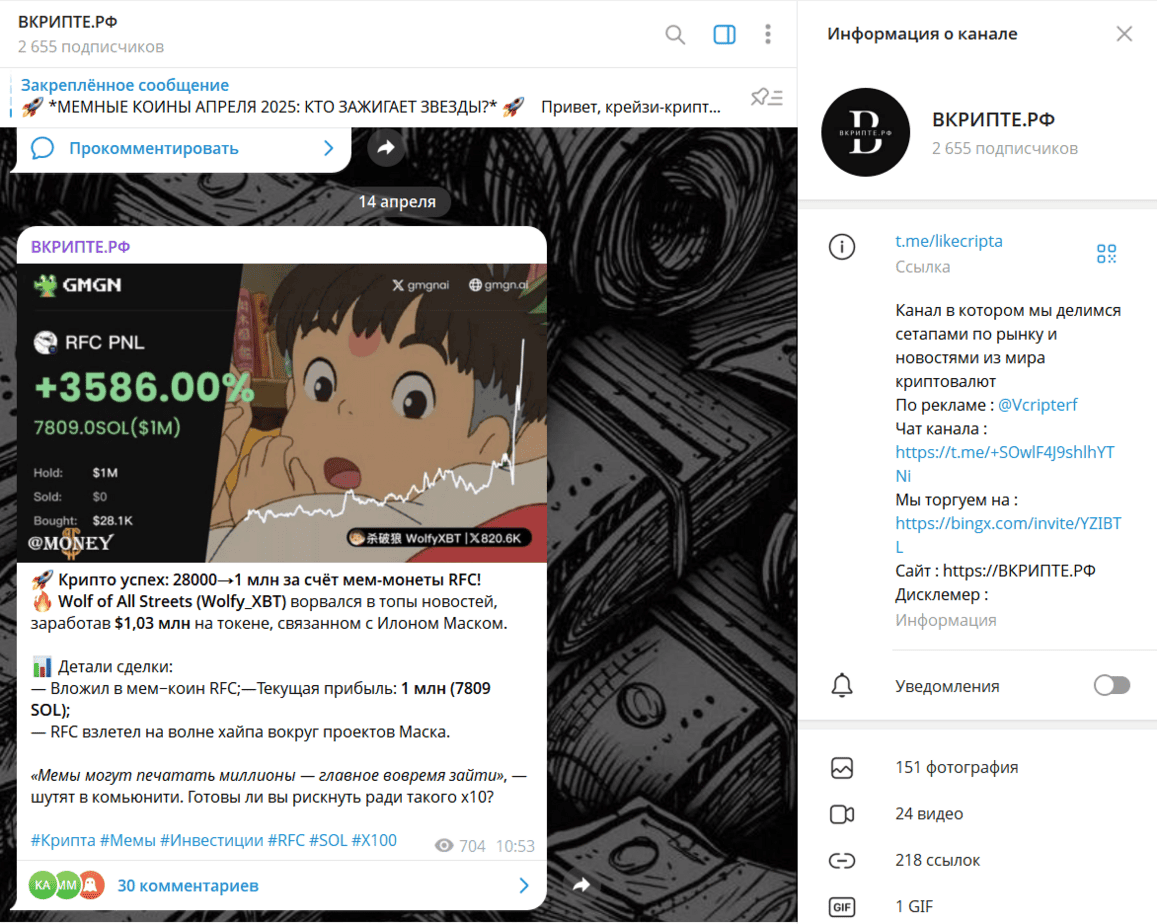Open the three-dot more options menu
1157x924 pixels.
[x=767, y=35]
